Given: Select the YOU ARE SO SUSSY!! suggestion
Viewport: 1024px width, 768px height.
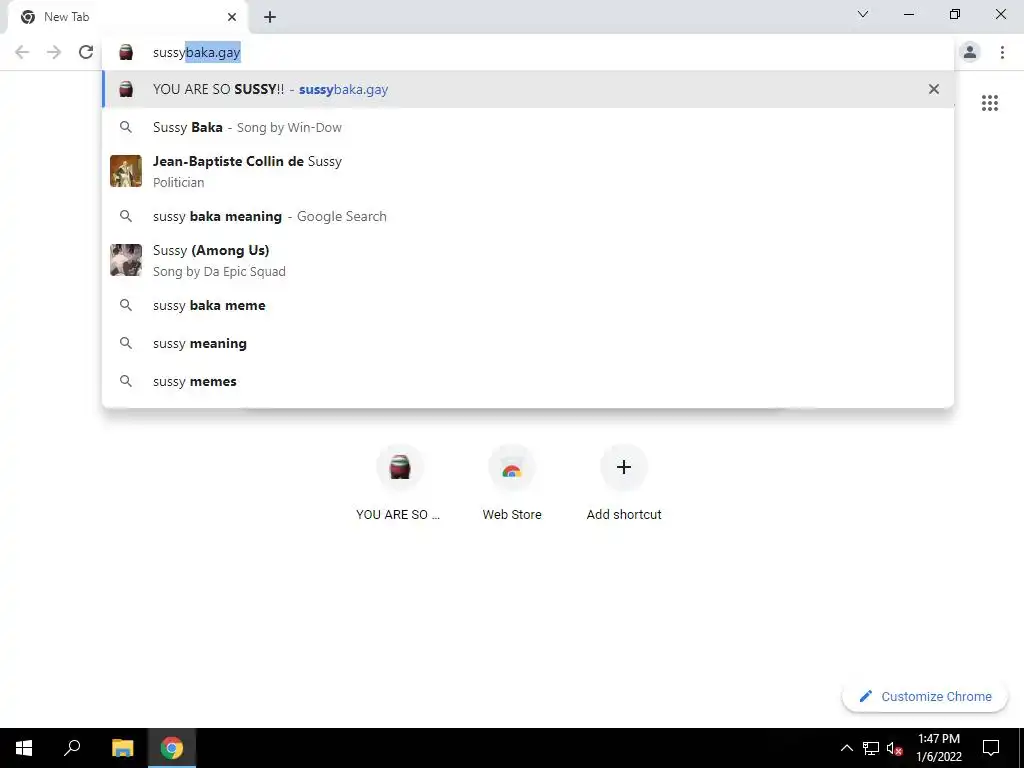Looking at the screenshot, I should (528, 89).
